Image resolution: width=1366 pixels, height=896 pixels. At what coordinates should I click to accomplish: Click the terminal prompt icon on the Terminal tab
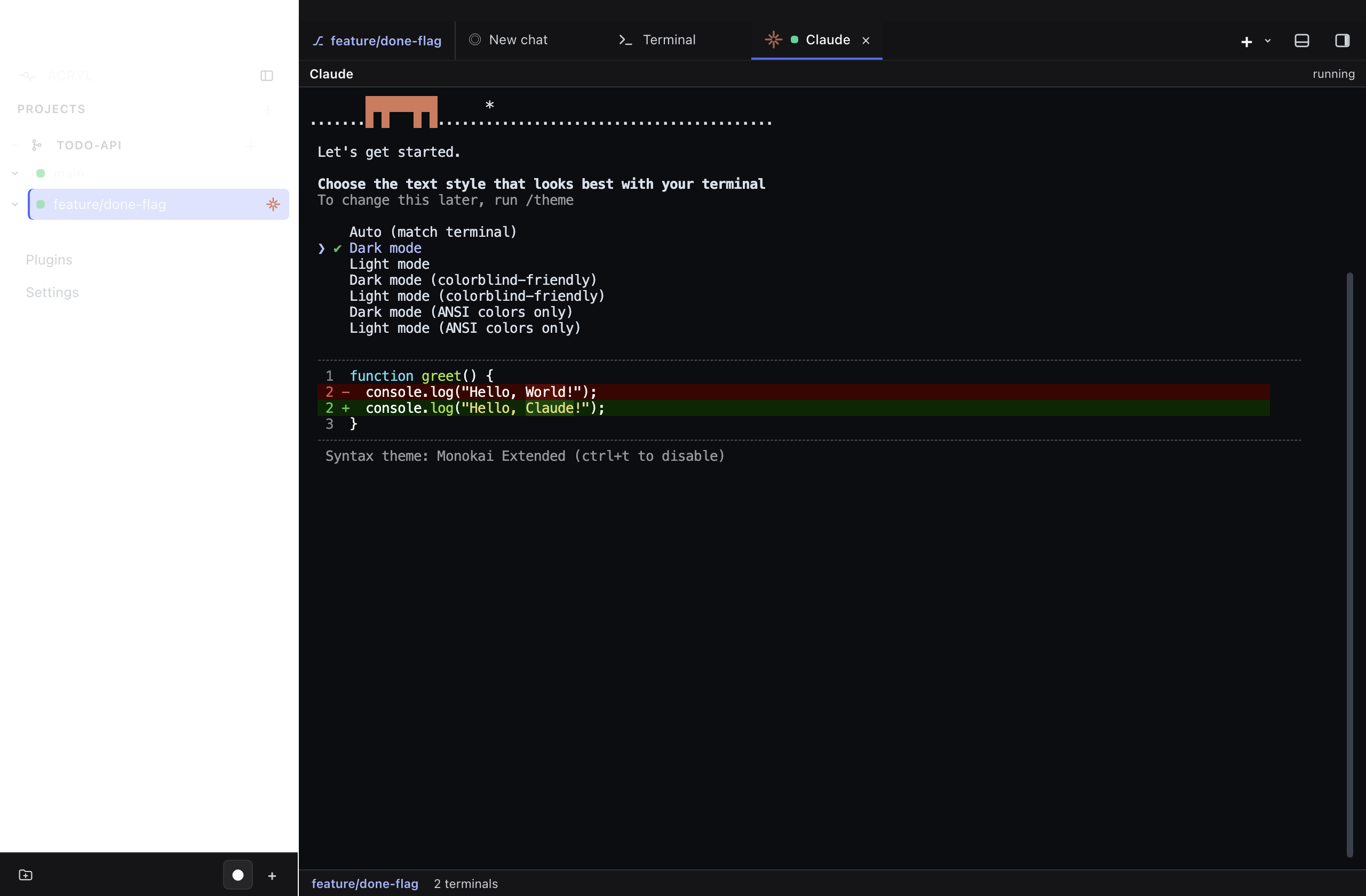tap(625, 39)
